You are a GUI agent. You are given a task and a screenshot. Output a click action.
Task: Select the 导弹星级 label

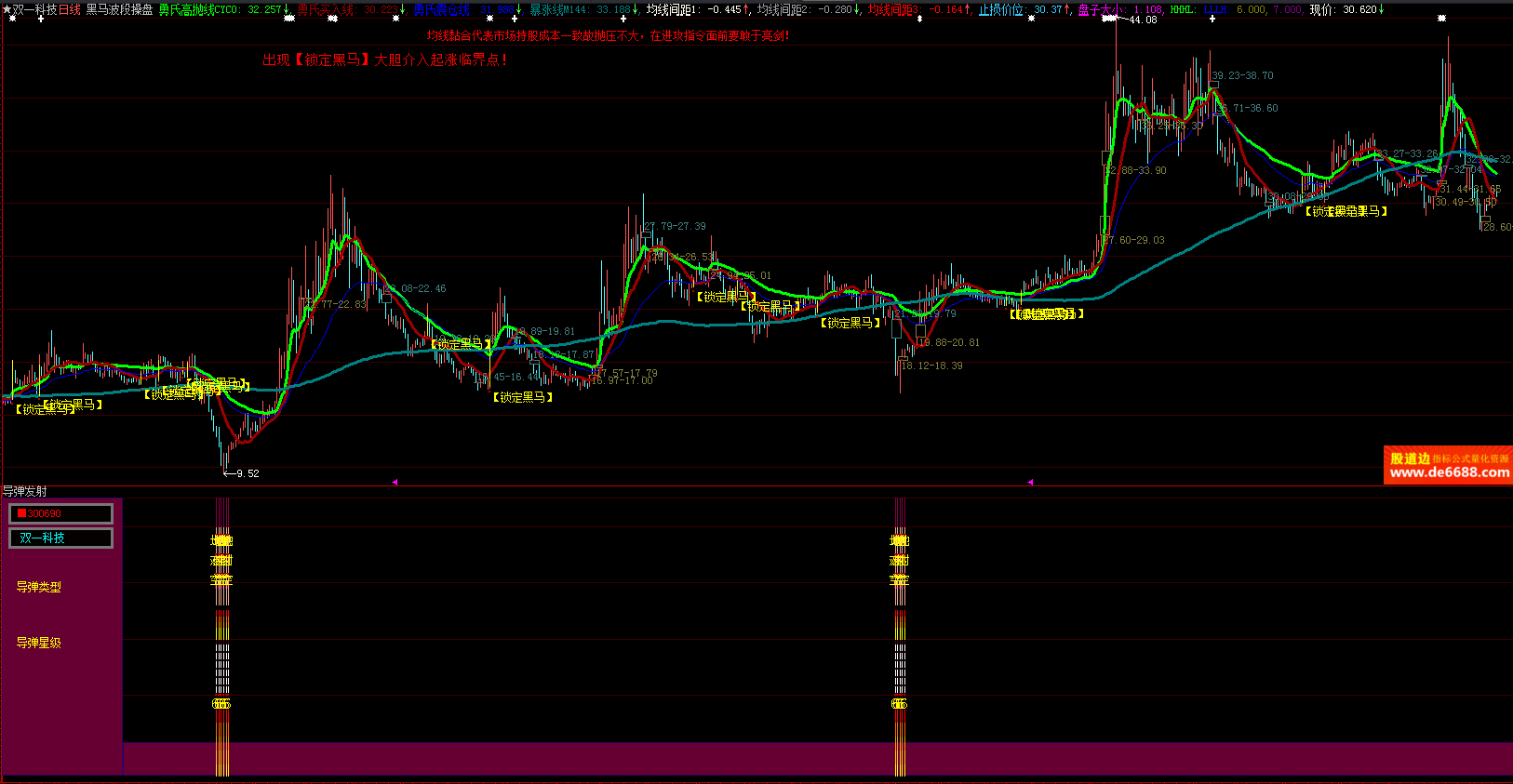[38, 643]
